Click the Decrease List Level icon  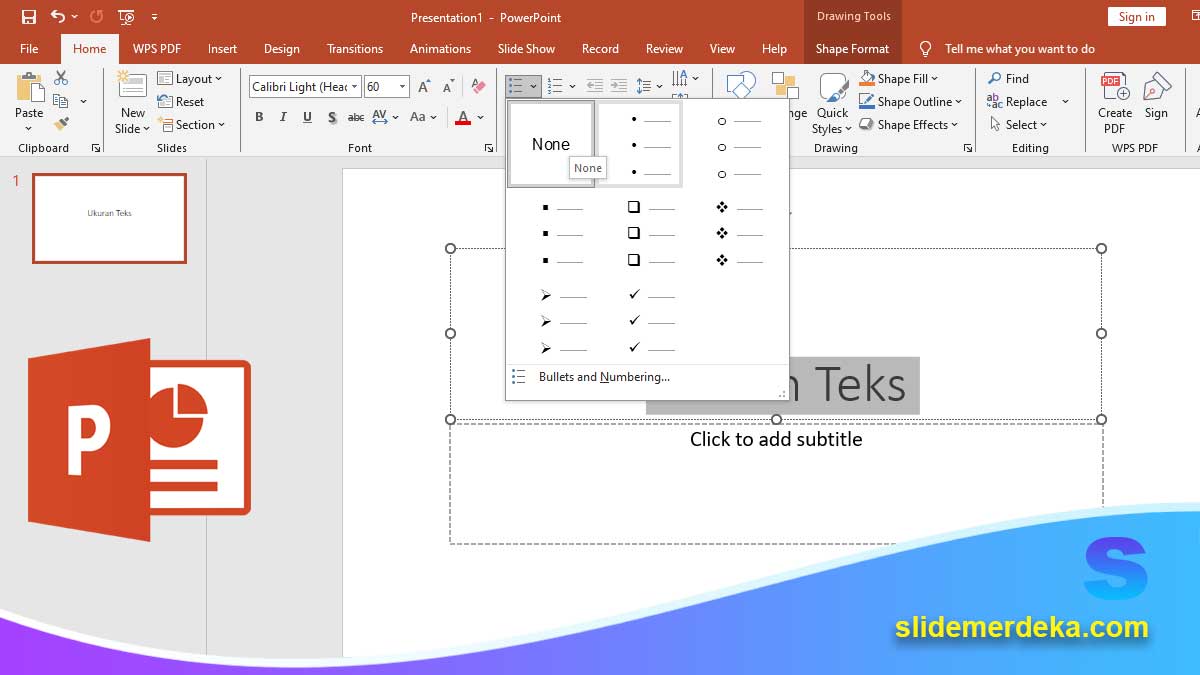coord(595,87)
